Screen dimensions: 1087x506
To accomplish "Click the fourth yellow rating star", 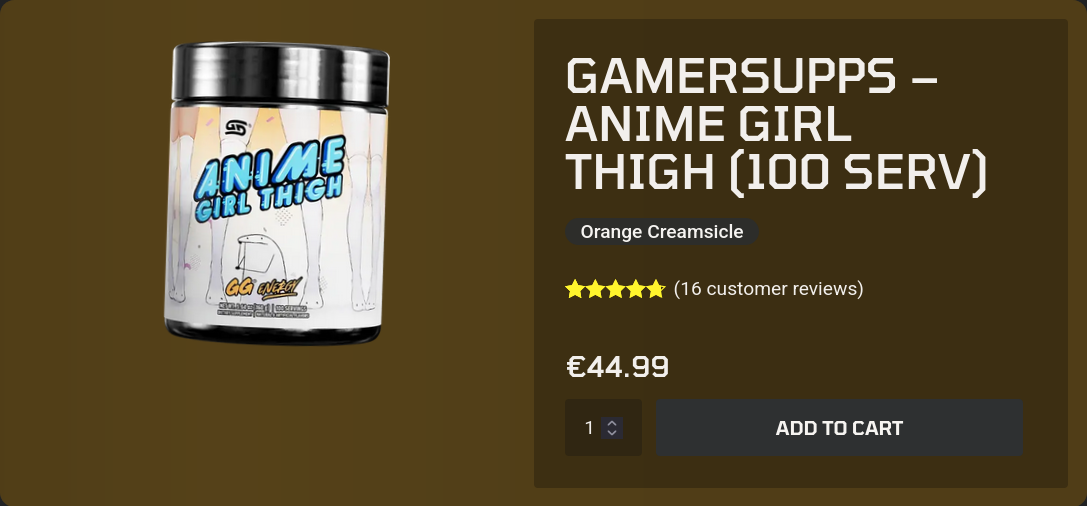I will (635, 289).
